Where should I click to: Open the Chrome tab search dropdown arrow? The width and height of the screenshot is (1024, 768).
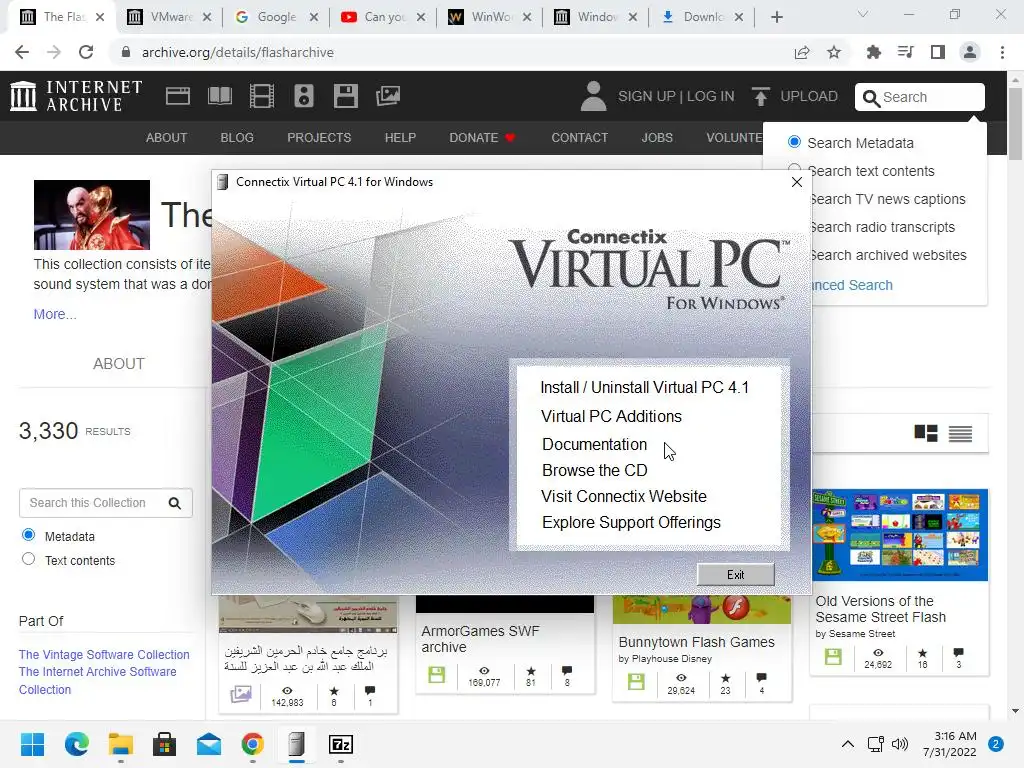click(x=863, y=14)
